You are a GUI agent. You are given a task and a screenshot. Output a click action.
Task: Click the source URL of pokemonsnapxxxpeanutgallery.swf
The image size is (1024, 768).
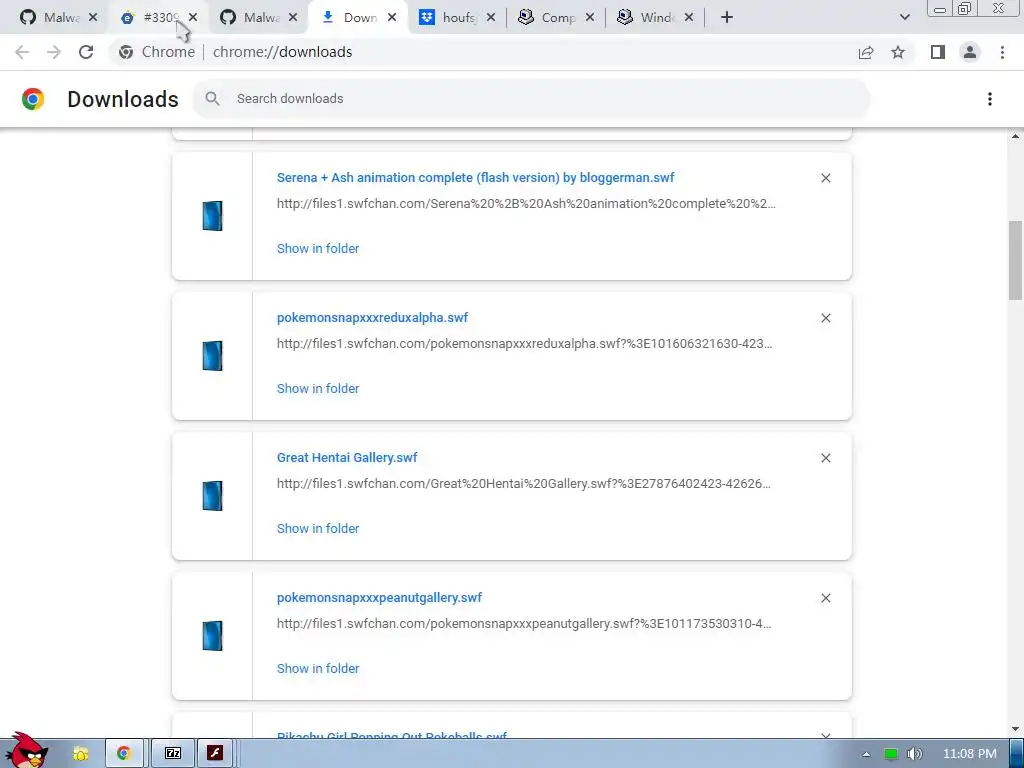524,624
